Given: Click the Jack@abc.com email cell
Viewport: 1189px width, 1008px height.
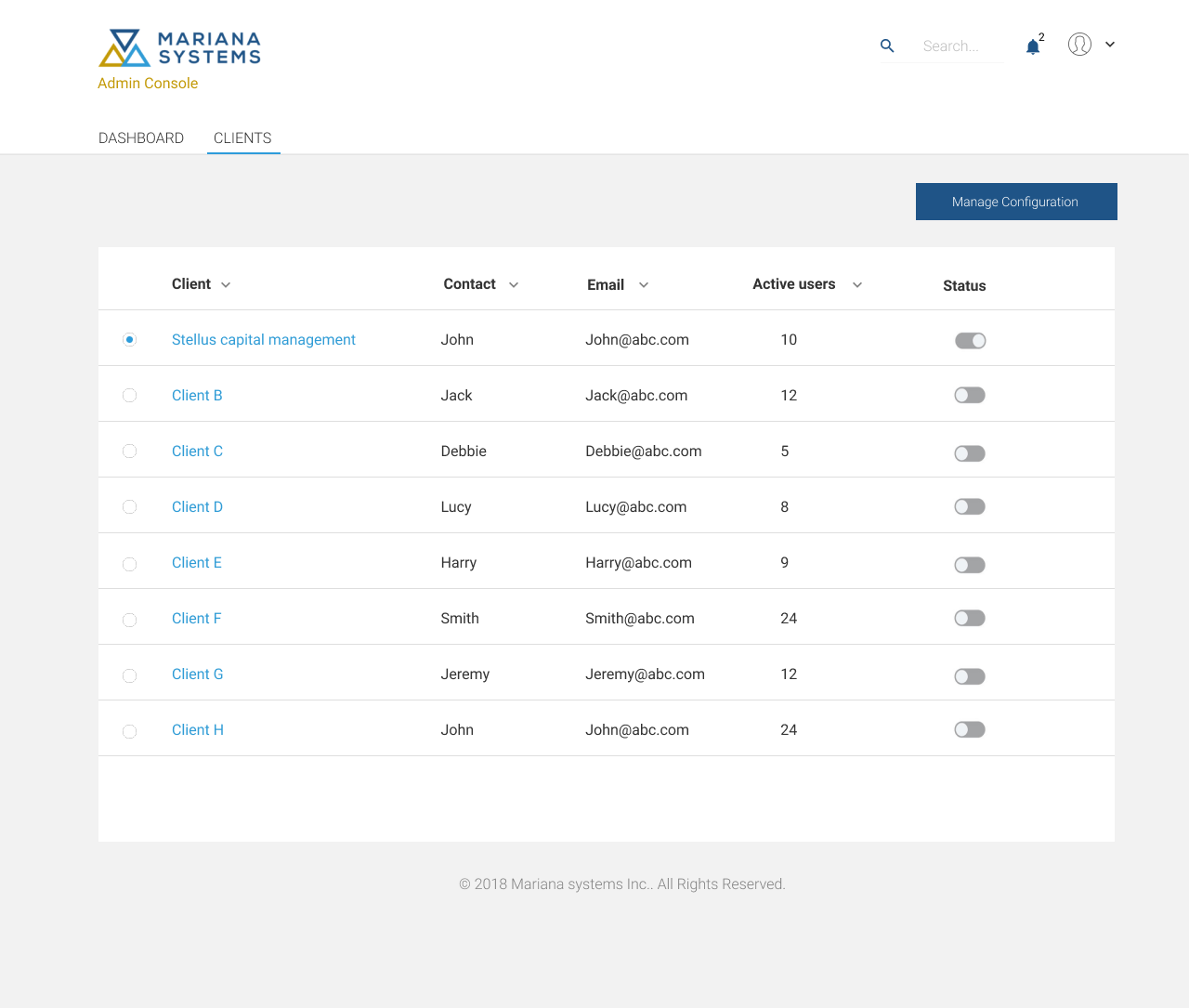Looking at the screenshot, I should coord(636,395).
